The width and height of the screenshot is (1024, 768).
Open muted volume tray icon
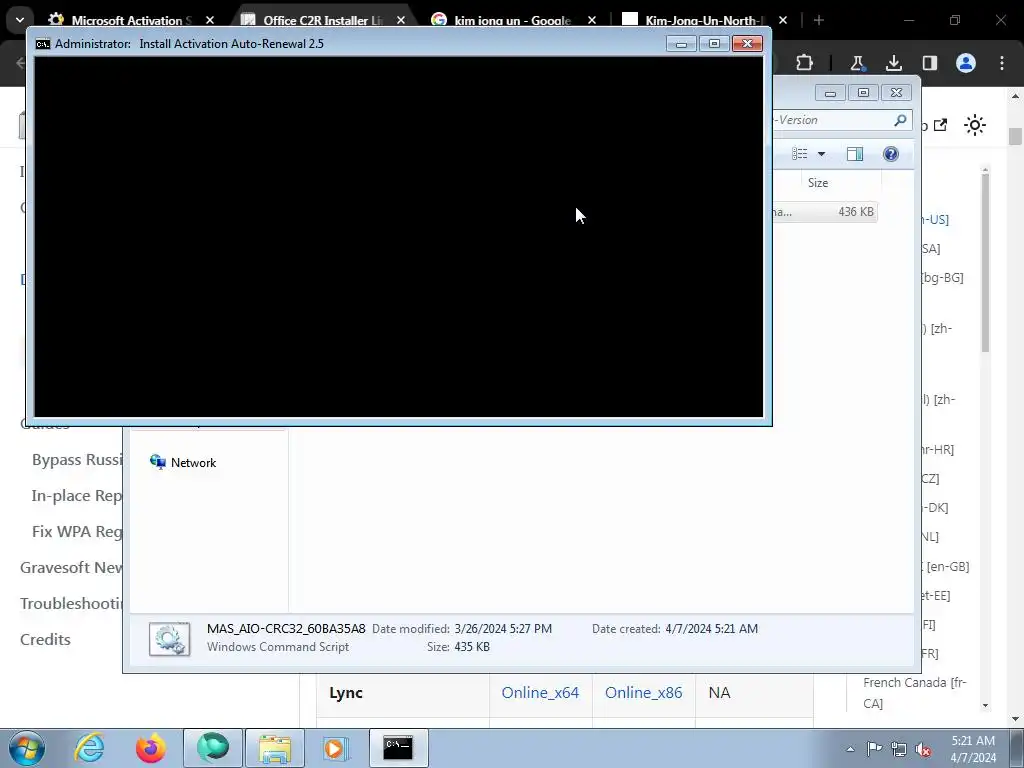(x=923, y=749)
